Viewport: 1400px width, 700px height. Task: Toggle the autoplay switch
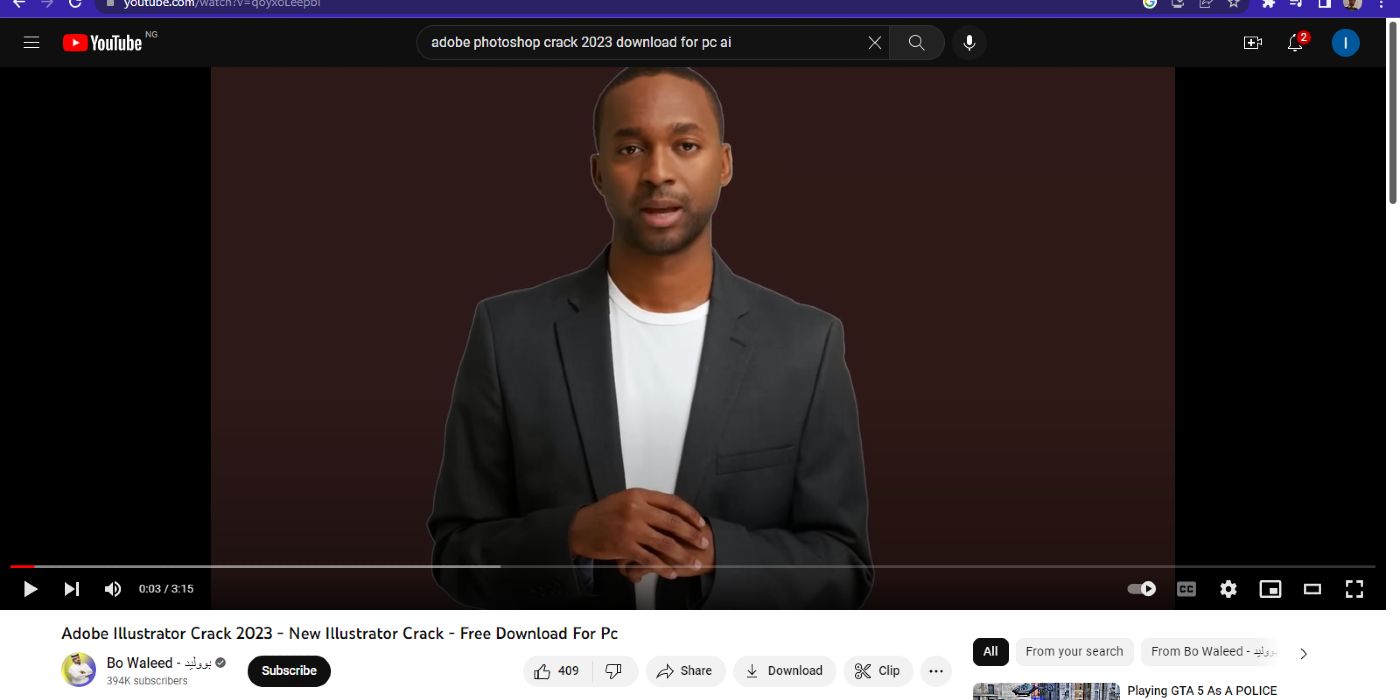pyautogui.click(x=1142, y=589)
